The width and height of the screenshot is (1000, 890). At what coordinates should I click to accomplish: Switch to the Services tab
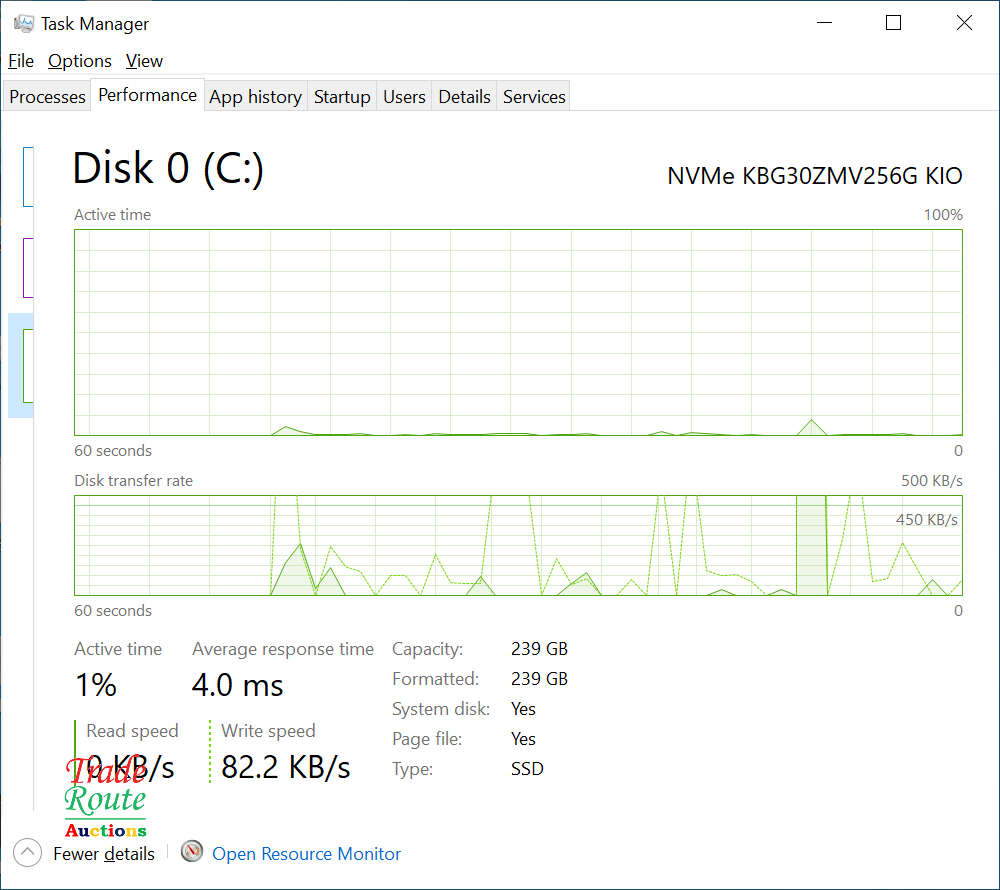coord(533,96)
